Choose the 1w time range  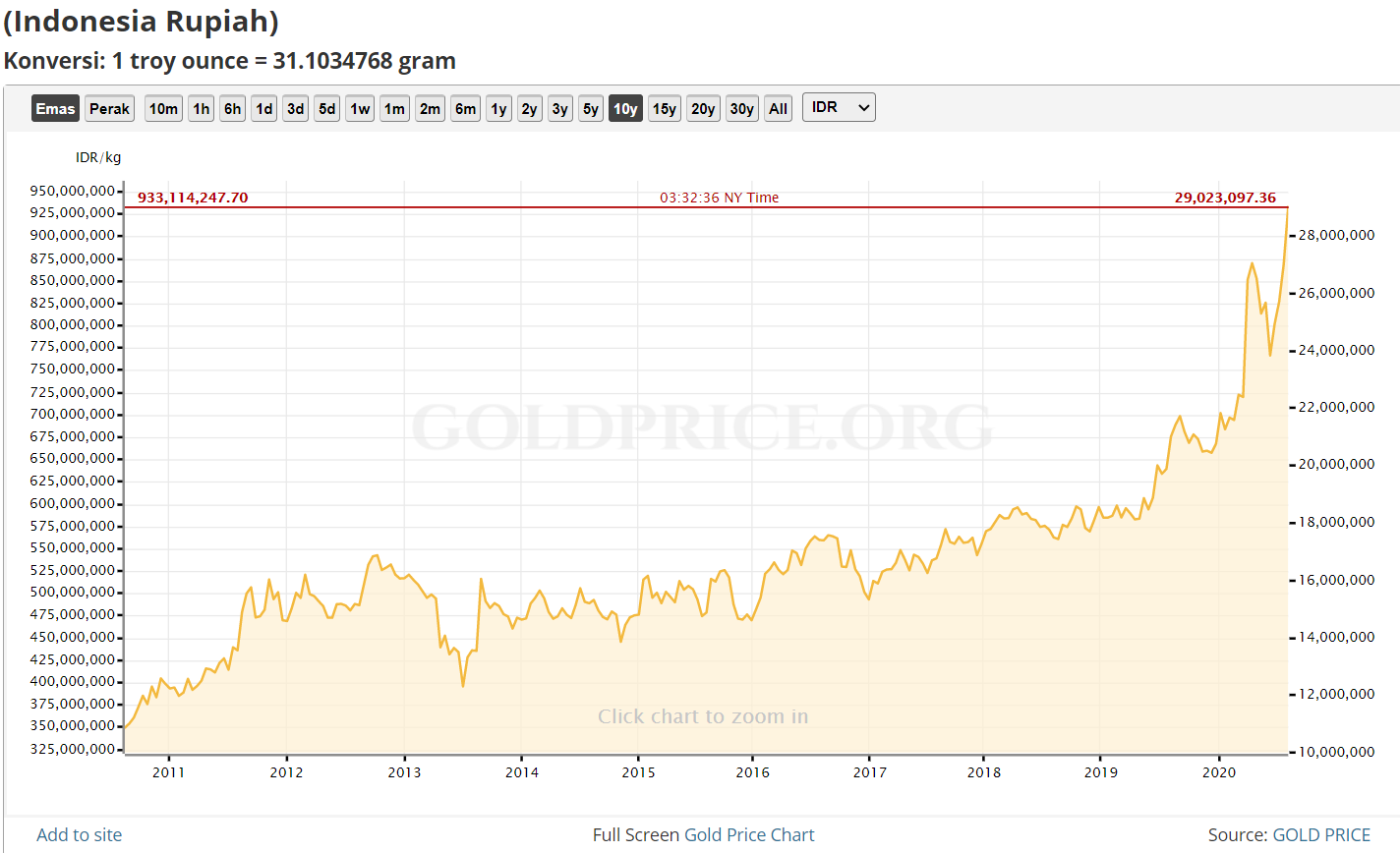point(360,109)
